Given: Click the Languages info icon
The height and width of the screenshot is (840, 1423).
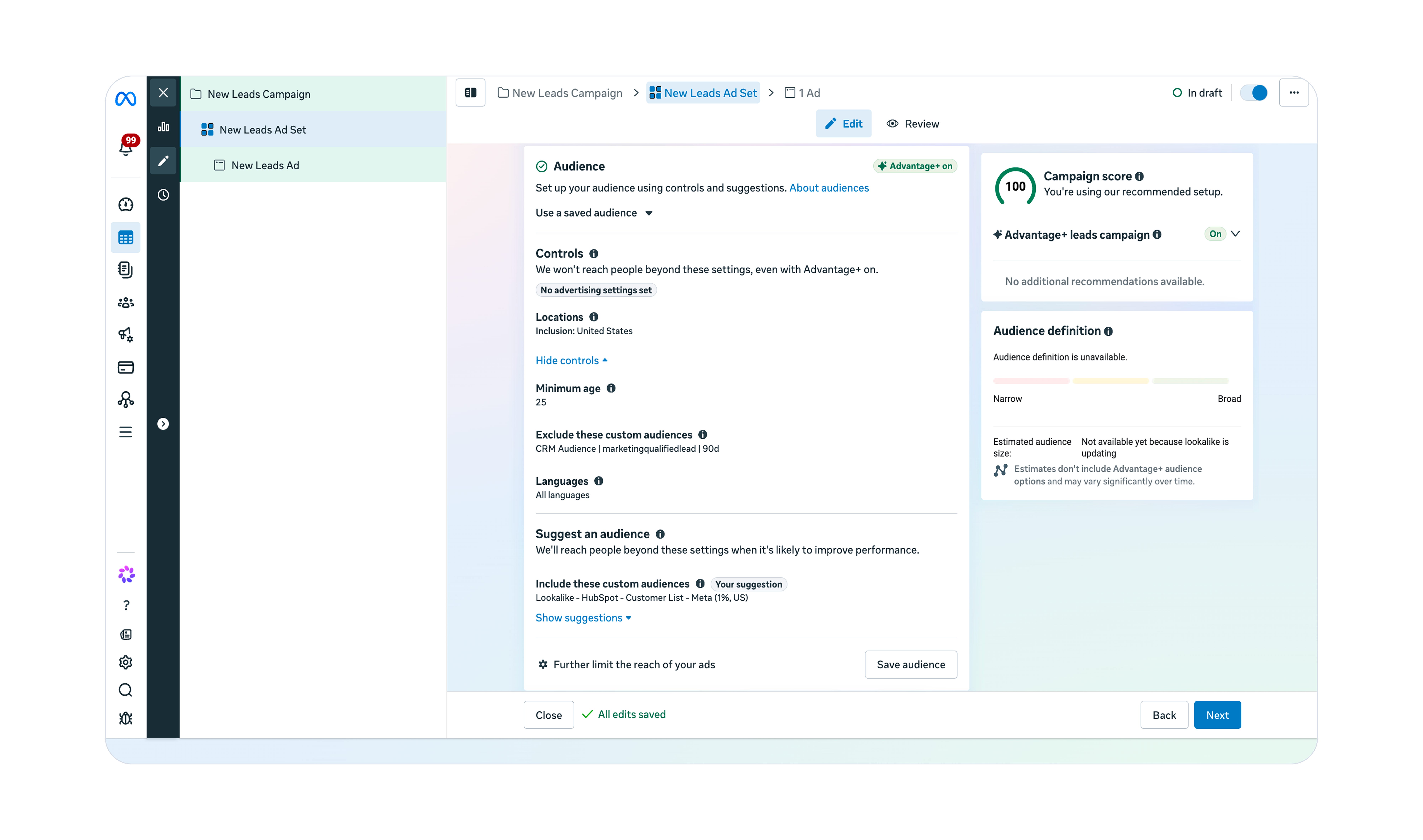Looking at the screenshot, I should [x=599, y=481].
